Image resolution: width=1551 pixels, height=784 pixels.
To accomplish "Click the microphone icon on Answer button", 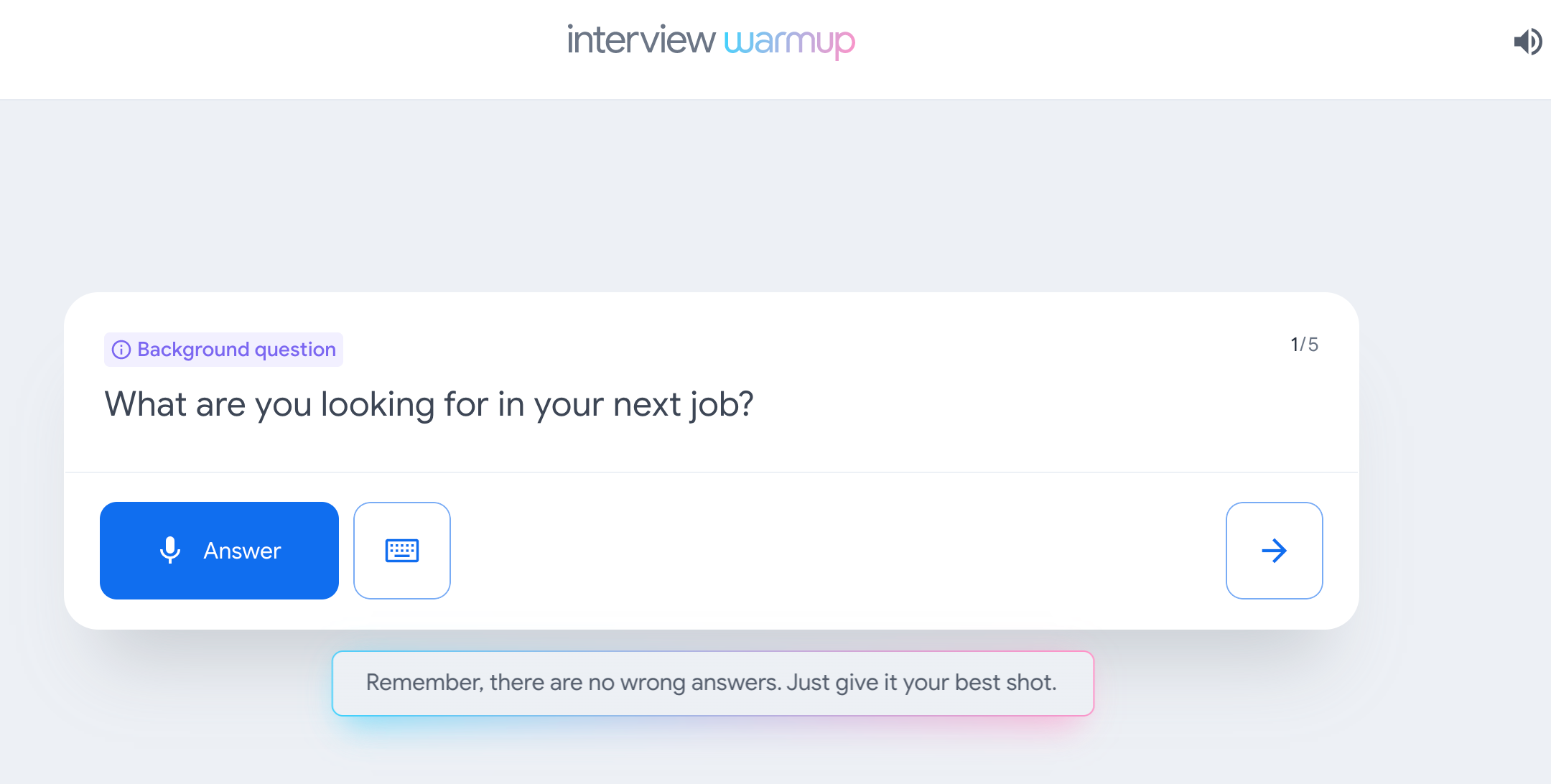I will [170, 551].
